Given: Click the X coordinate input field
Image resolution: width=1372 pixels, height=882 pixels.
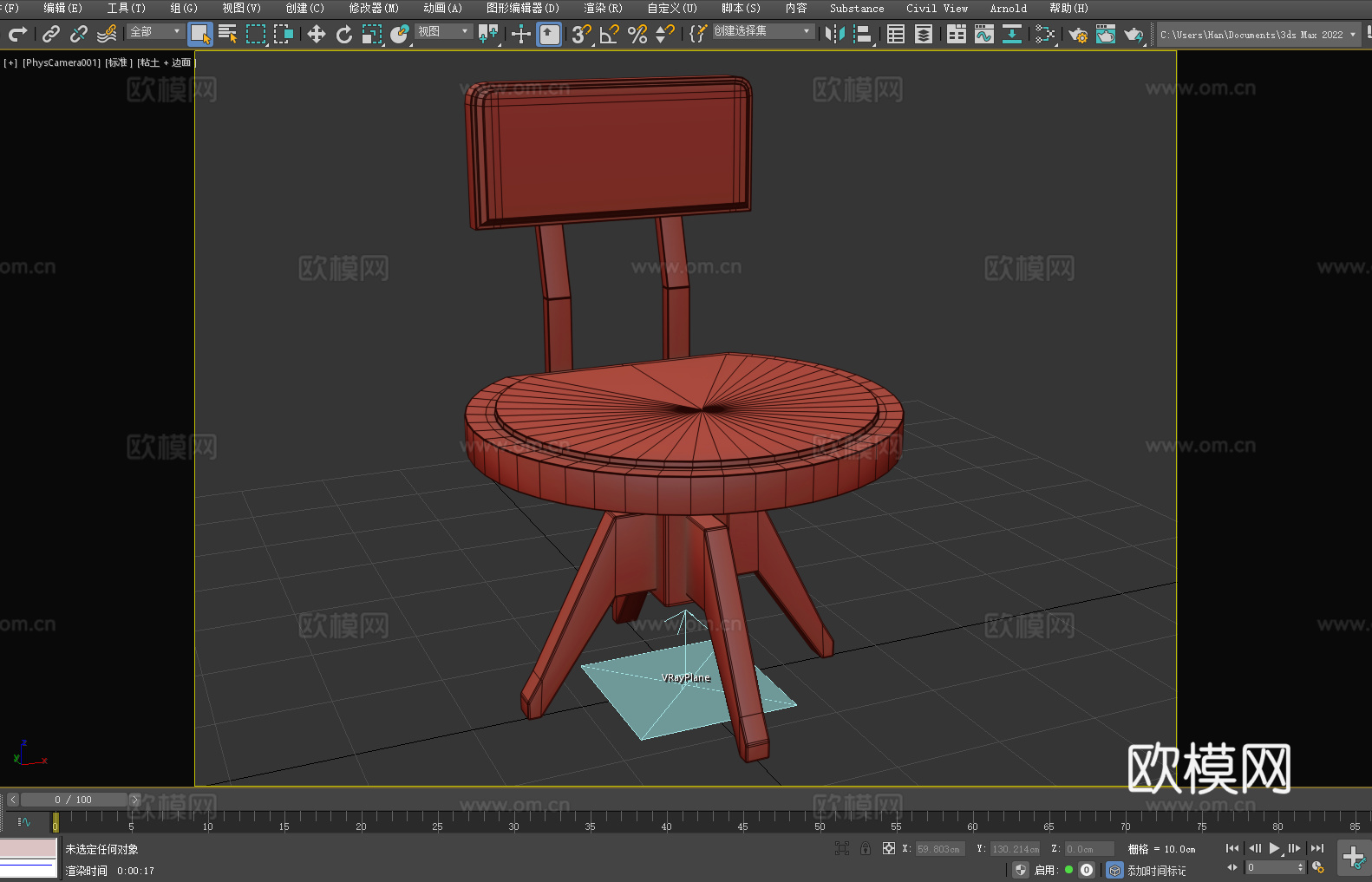Looking at the screenshot, I should 940,849.
